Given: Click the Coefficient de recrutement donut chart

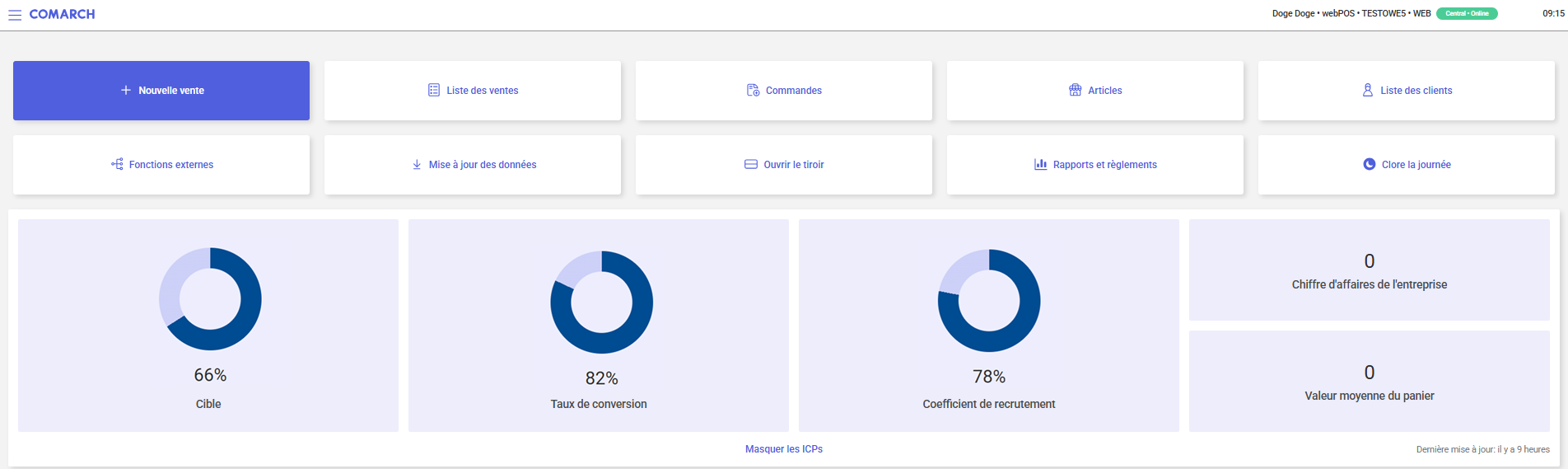Looking at the screenshot, I should (x=989, y=301).
